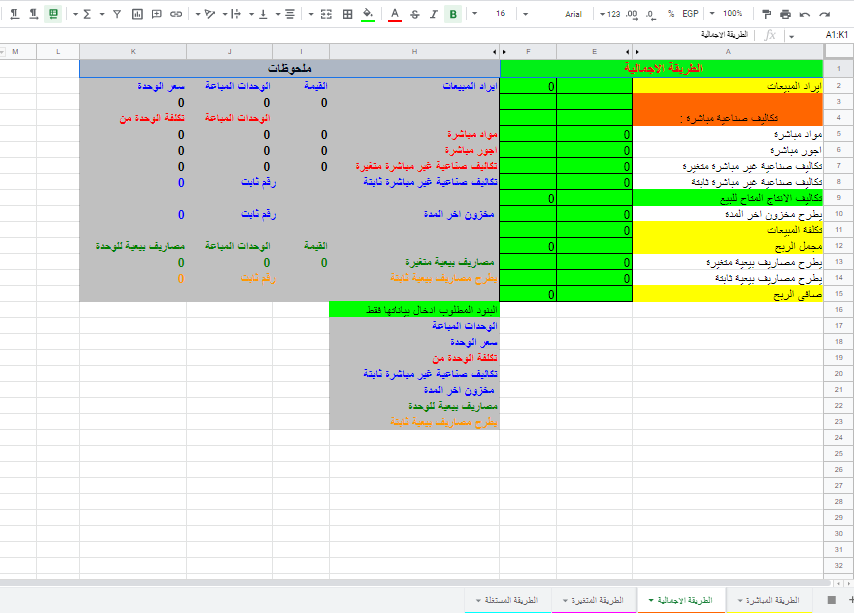This screenshot has height=613, width=854.
Task: Create a filter with the funnel icon
Action: [116, 14]
